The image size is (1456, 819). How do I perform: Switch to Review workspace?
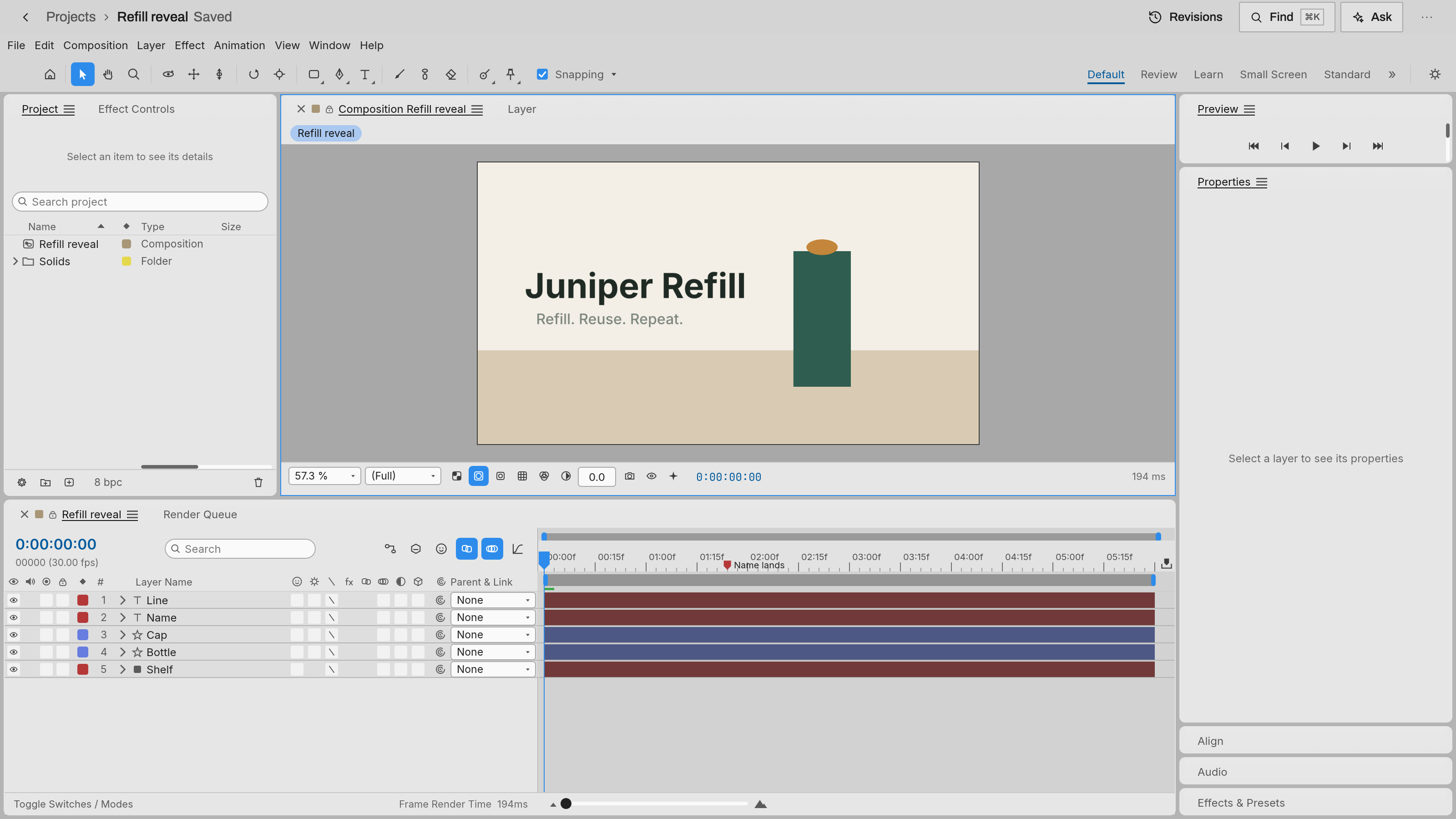1159,74
